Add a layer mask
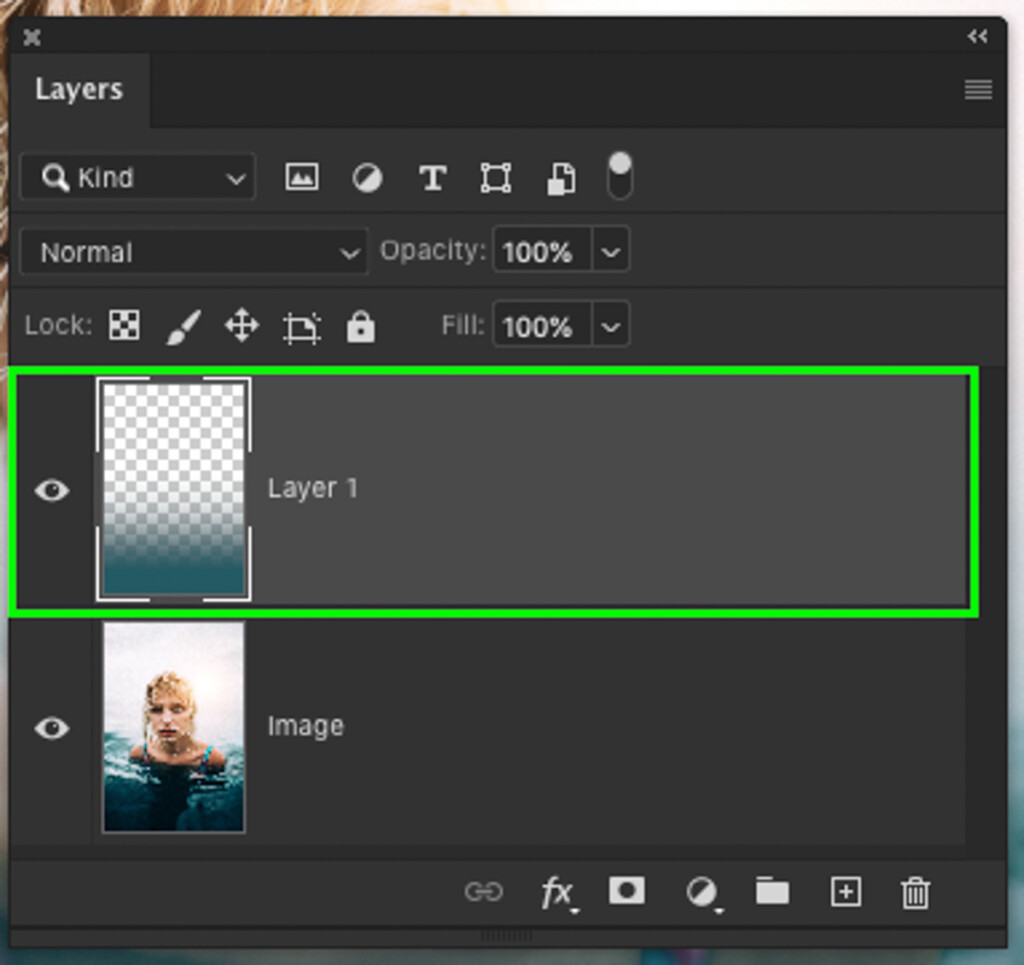1024x965 pixels. (x=627, y=891)
